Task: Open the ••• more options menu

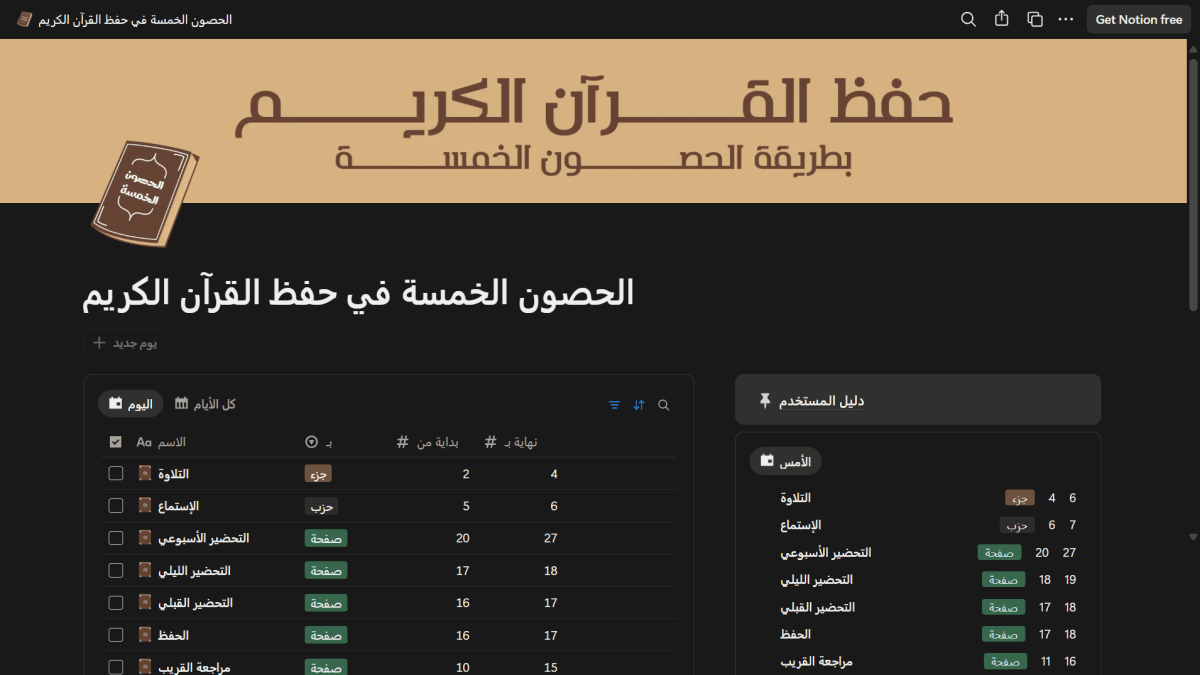Action: [x=1065, y=19]
